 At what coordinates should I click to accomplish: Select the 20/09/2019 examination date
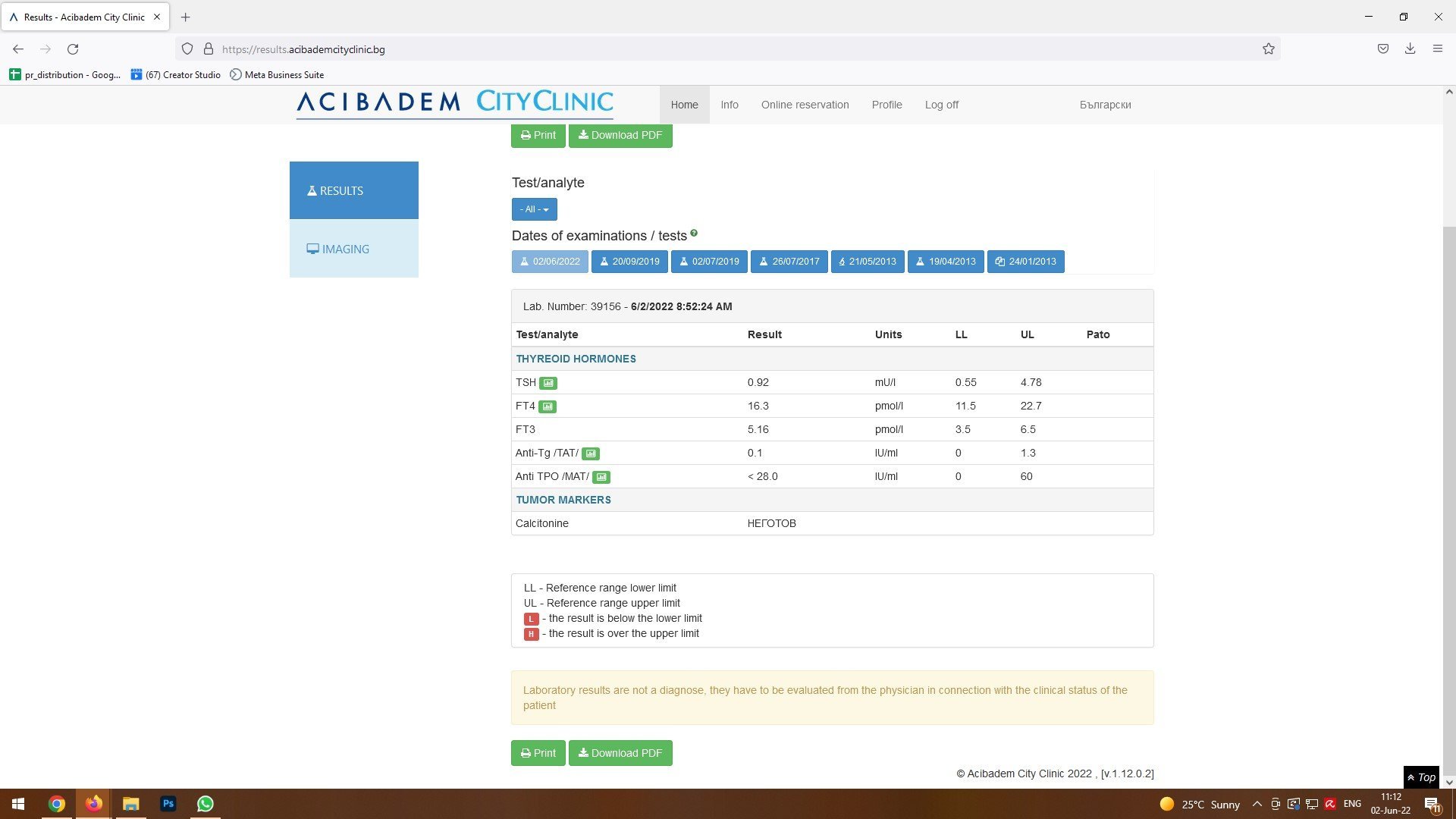pyautogui.click(x=629, y=262)
